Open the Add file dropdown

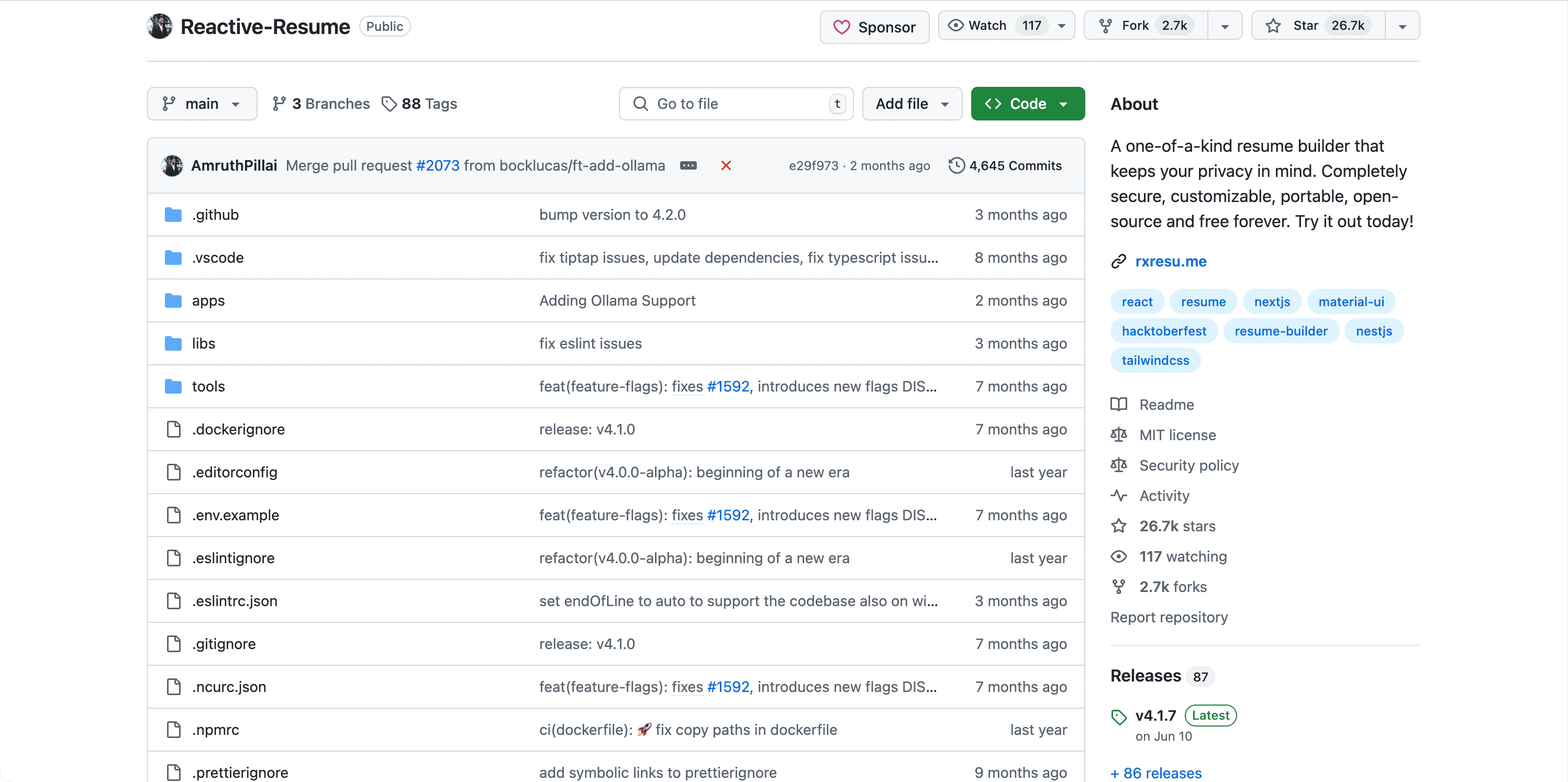coord(911,104)
